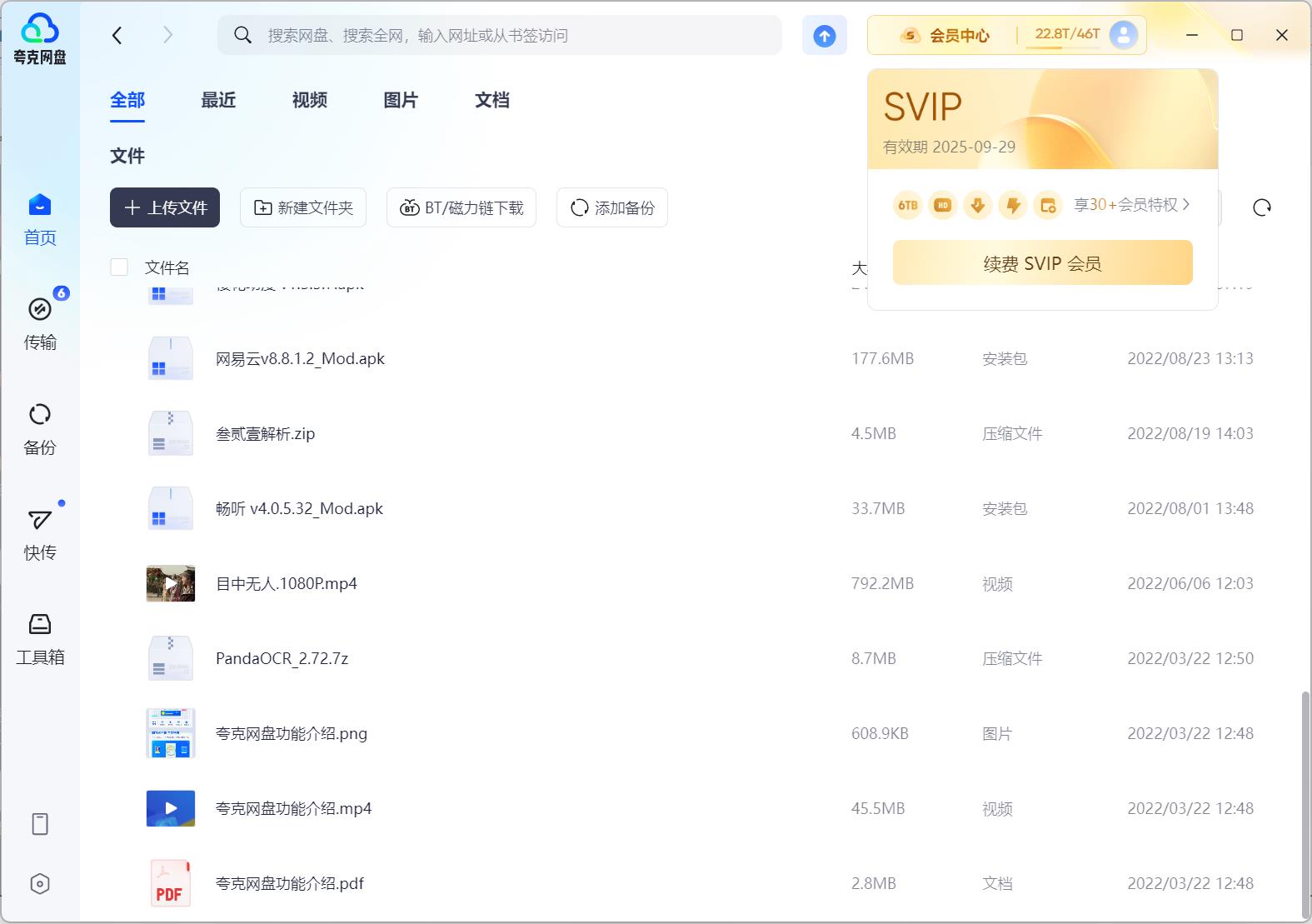Click the 网易云v8.8.1.2_Mod.apk file icon
Screen dimensions: 1312x924
pos(171,358)
